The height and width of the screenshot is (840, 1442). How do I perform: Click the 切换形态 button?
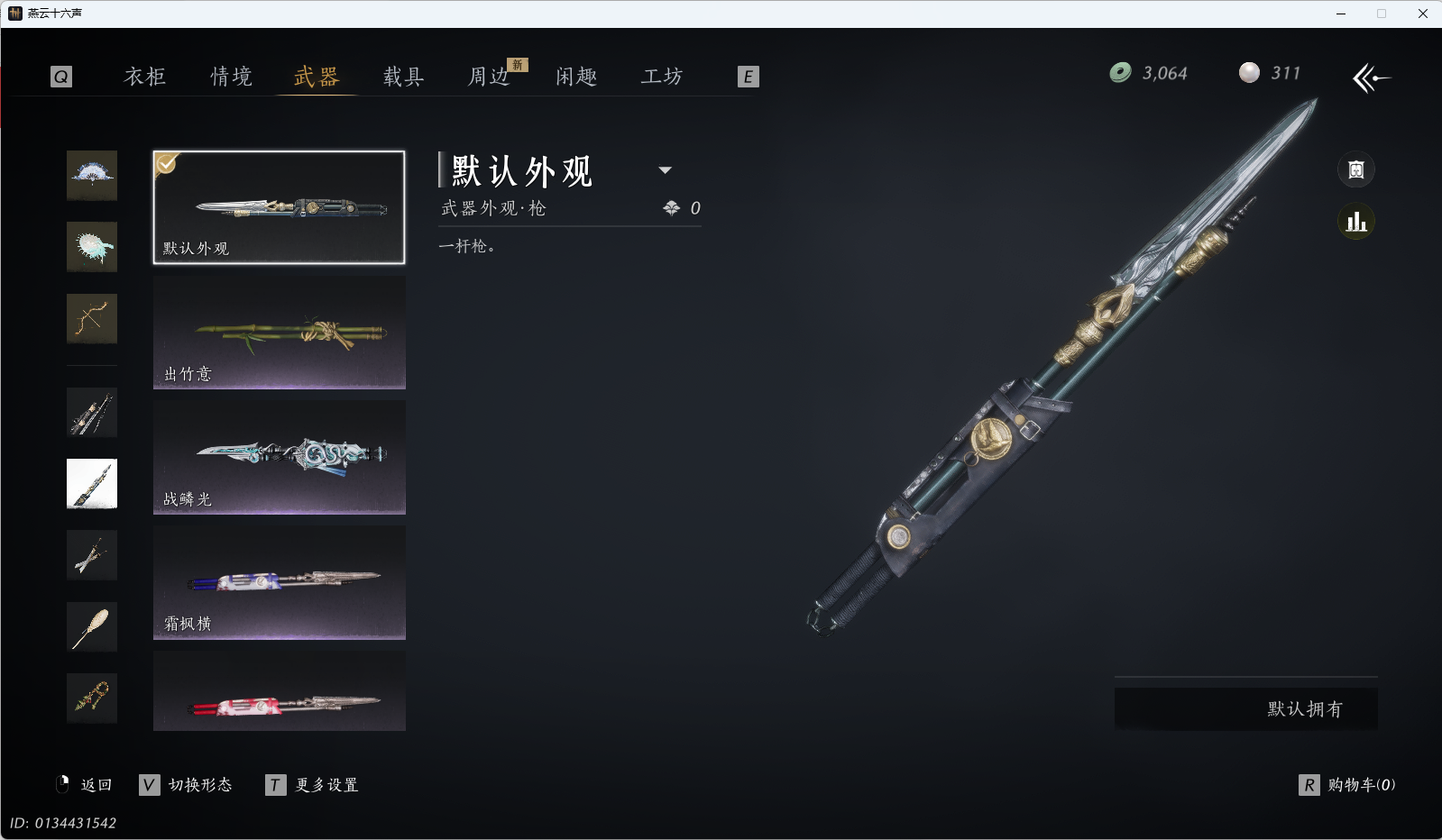point(186,785)
